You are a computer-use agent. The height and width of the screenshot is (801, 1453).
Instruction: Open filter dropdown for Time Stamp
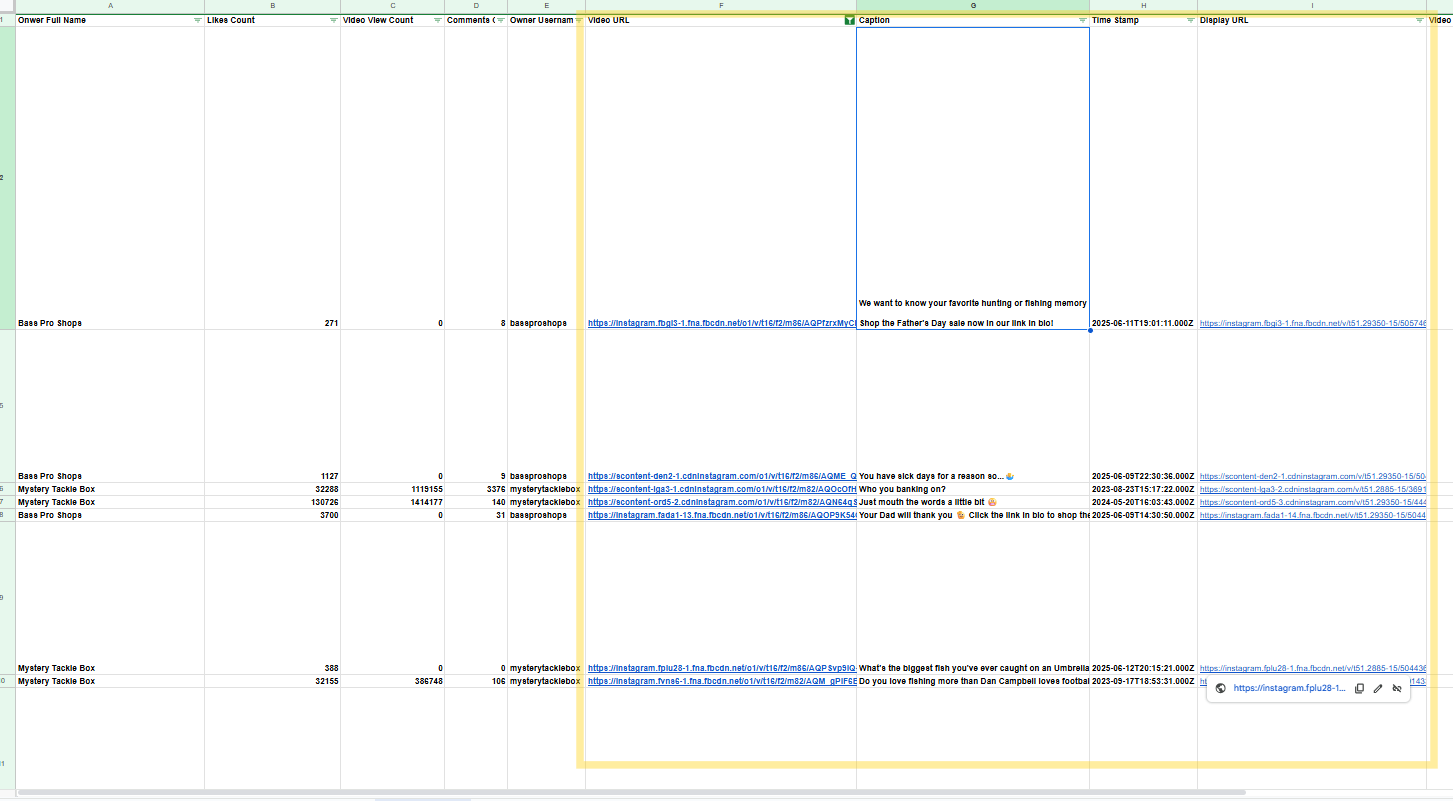[1190, 20]
